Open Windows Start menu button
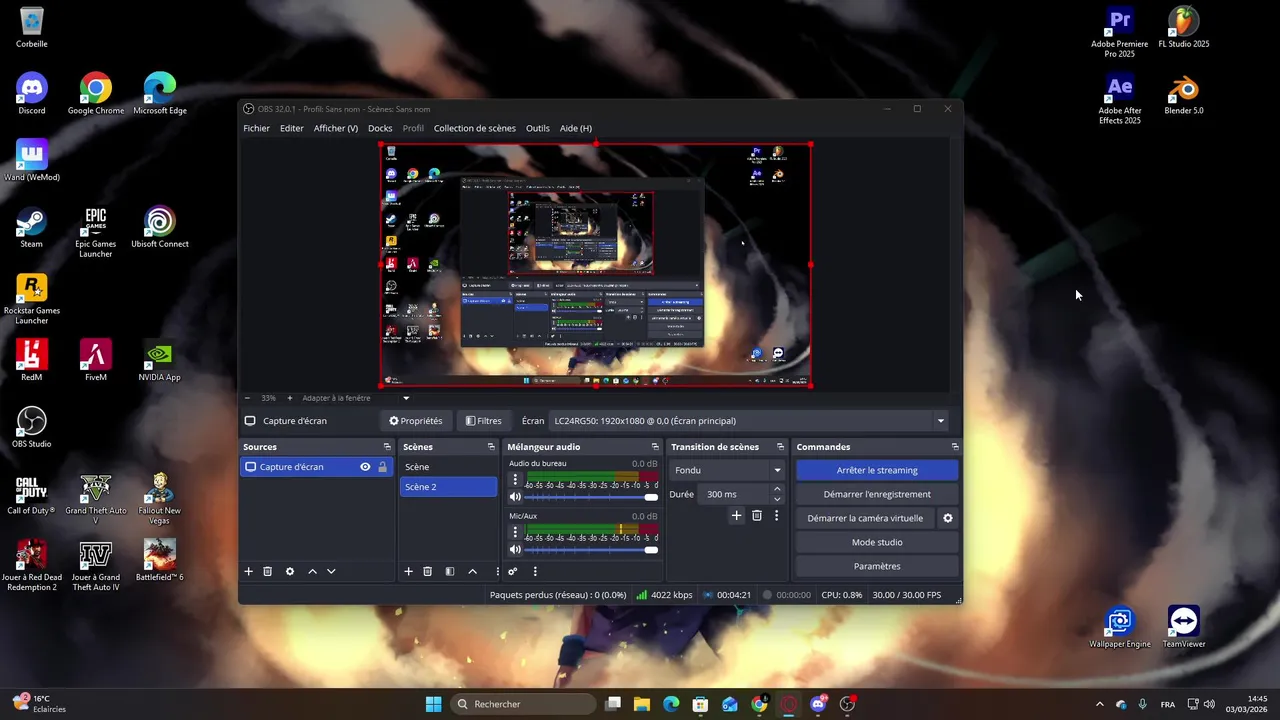 pos(433,704)
